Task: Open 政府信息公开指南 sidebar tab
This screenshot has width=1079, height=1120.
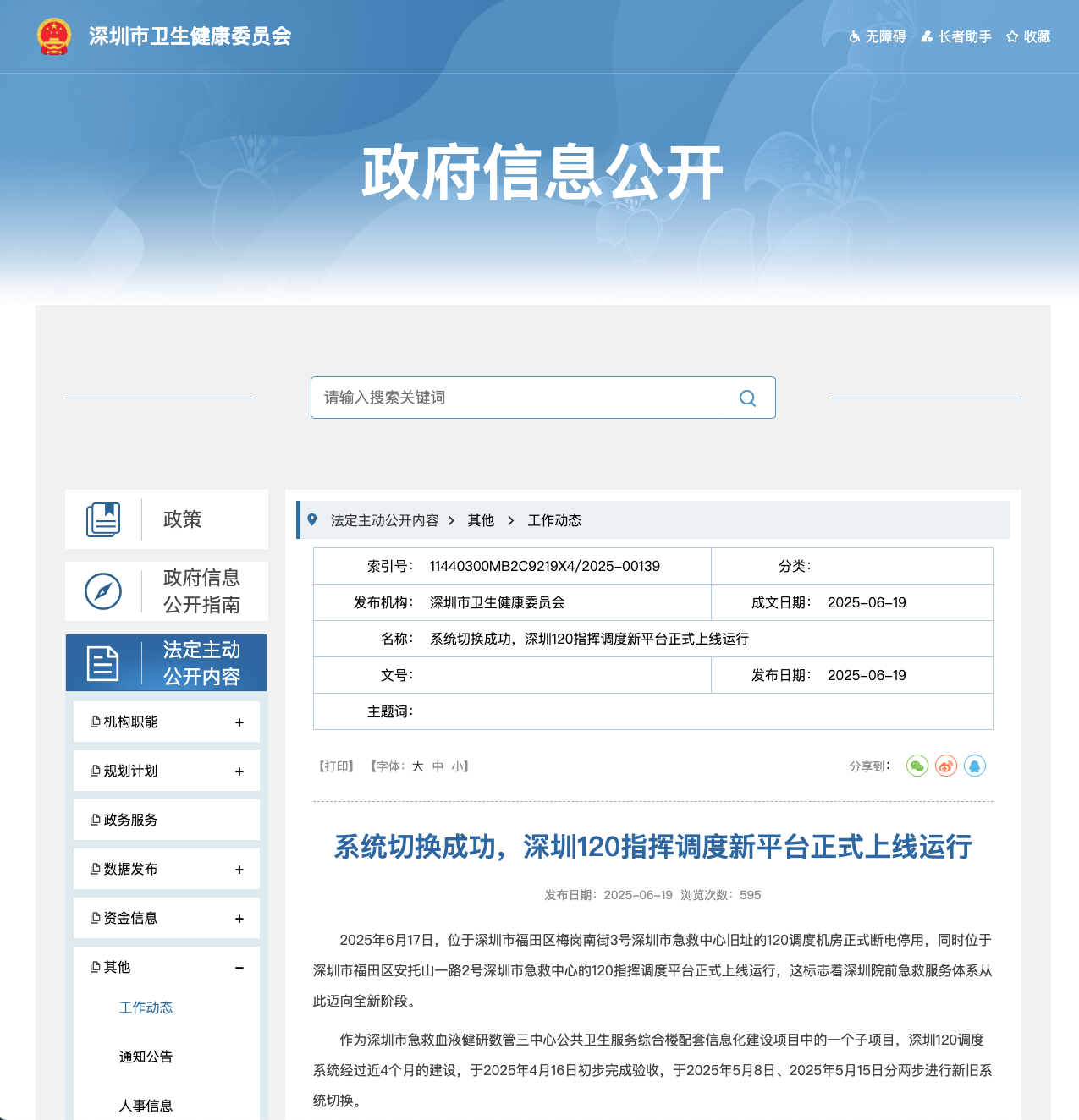Action: [x=167, y=591]
